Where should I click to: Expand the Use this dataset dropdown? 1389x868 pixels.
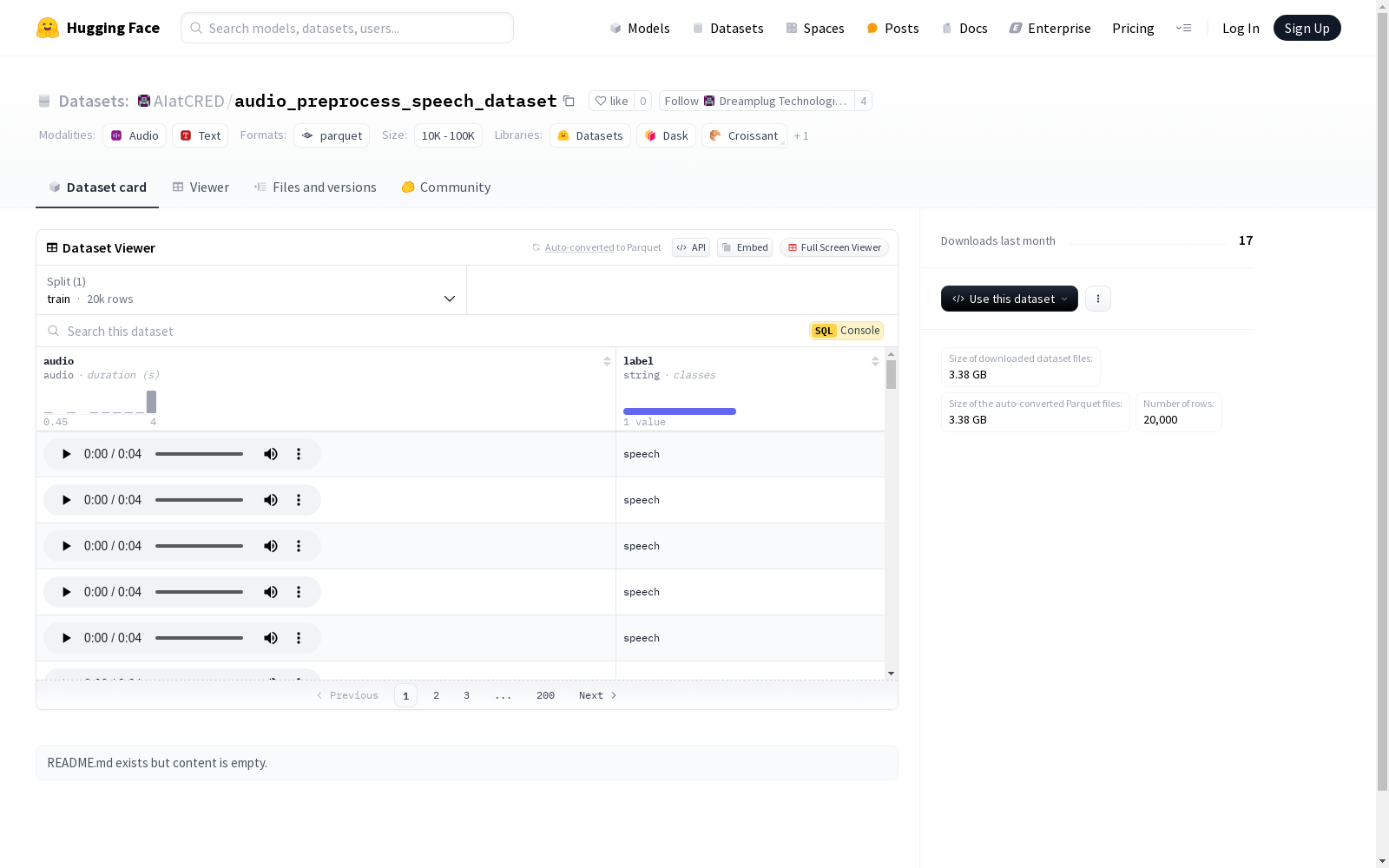coord(1010,299)
